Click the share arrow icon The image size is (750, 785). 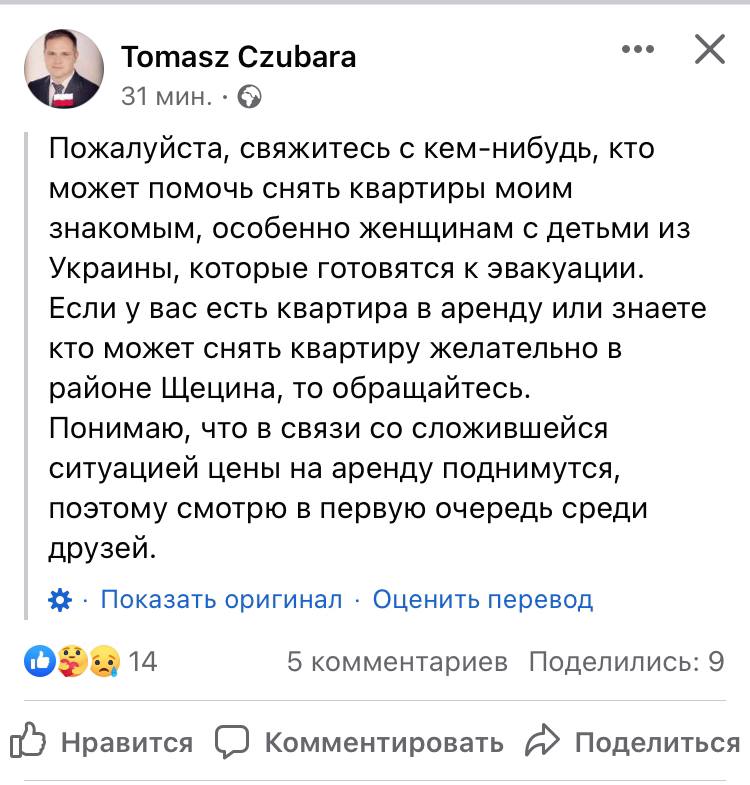542,742
